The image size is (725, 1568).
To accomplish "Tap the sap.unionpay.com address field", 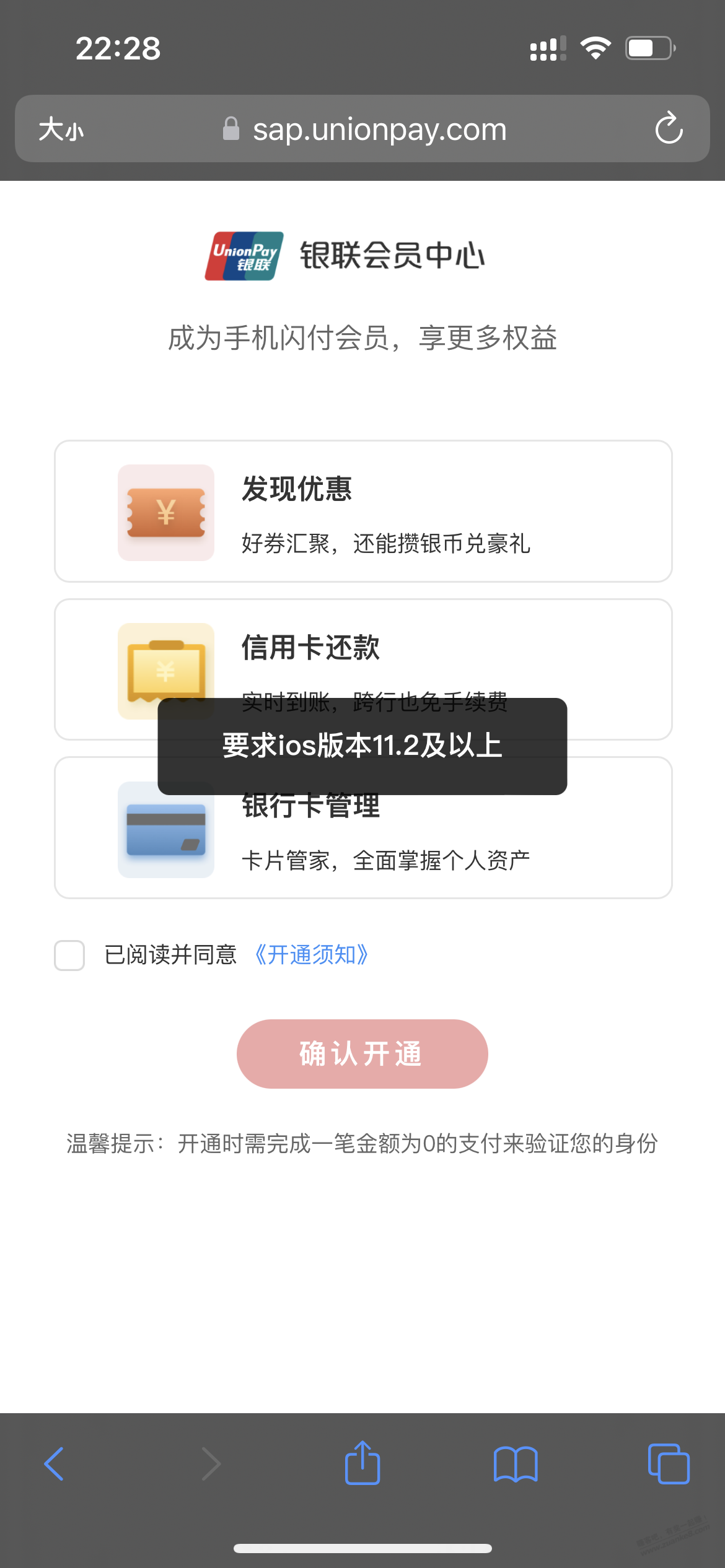I will click(379, 129).
